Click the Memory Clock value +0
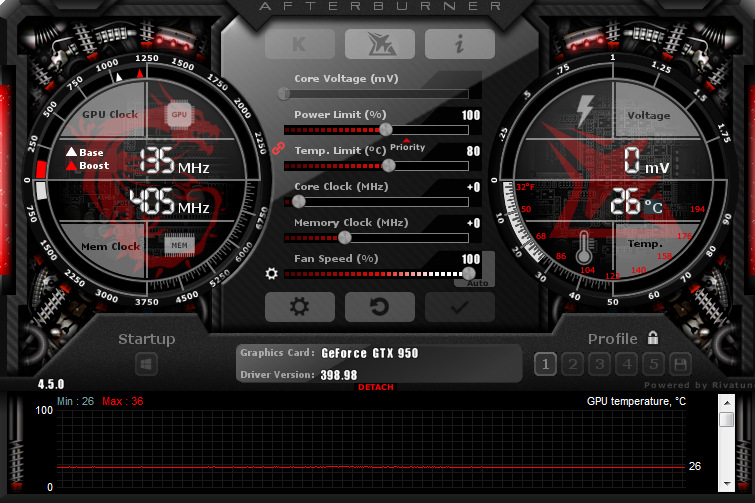The image size is (755, 503). 473,223
